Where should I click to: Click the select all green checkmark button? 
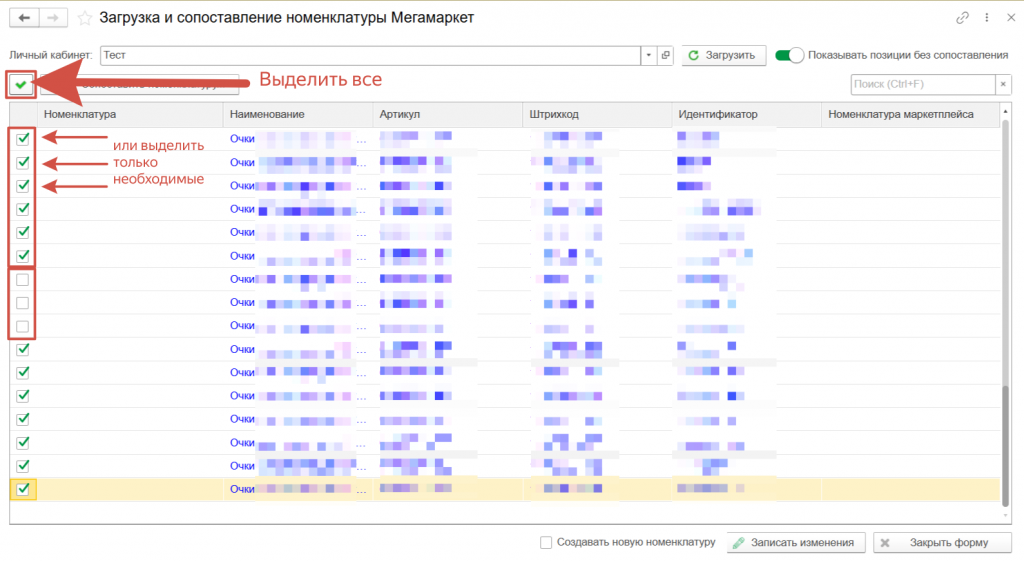(x=21, y=85)
